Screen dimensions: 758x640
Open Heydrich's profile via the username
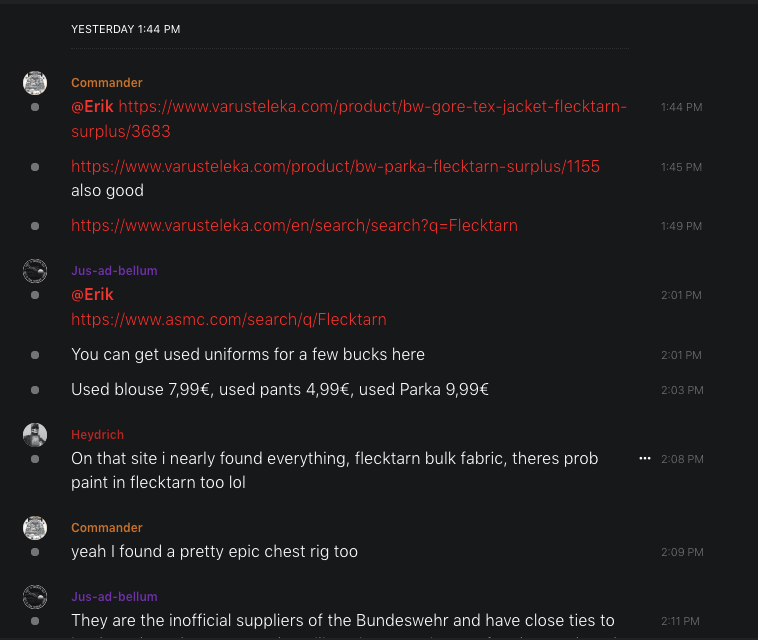pos(97,435)
